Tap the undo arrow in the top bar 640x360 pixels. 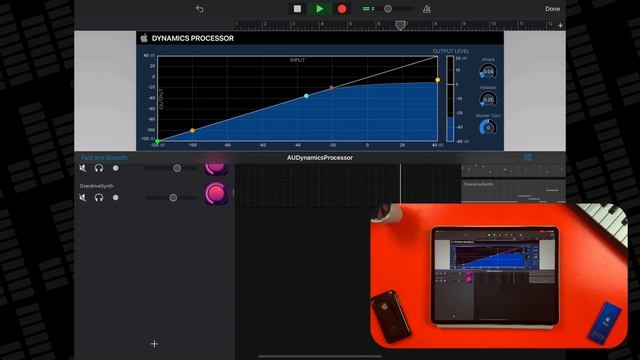coord(200,9)
